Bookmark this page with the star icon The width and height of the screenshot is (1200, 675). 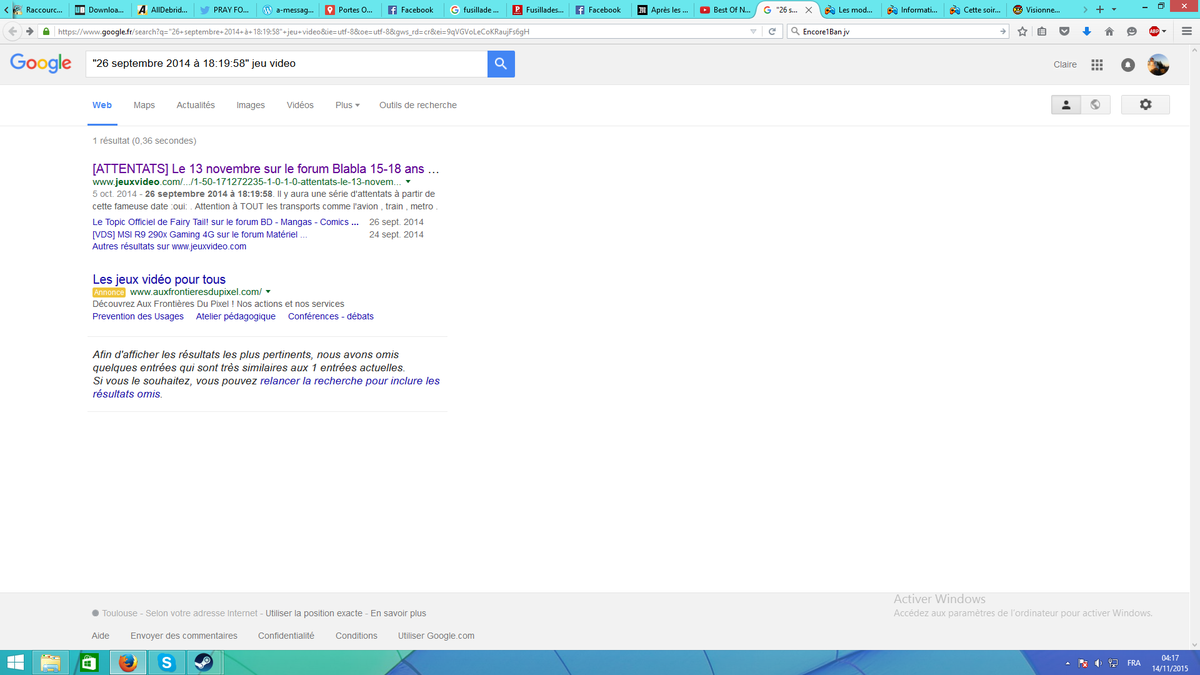click(x=1023, y=31)
